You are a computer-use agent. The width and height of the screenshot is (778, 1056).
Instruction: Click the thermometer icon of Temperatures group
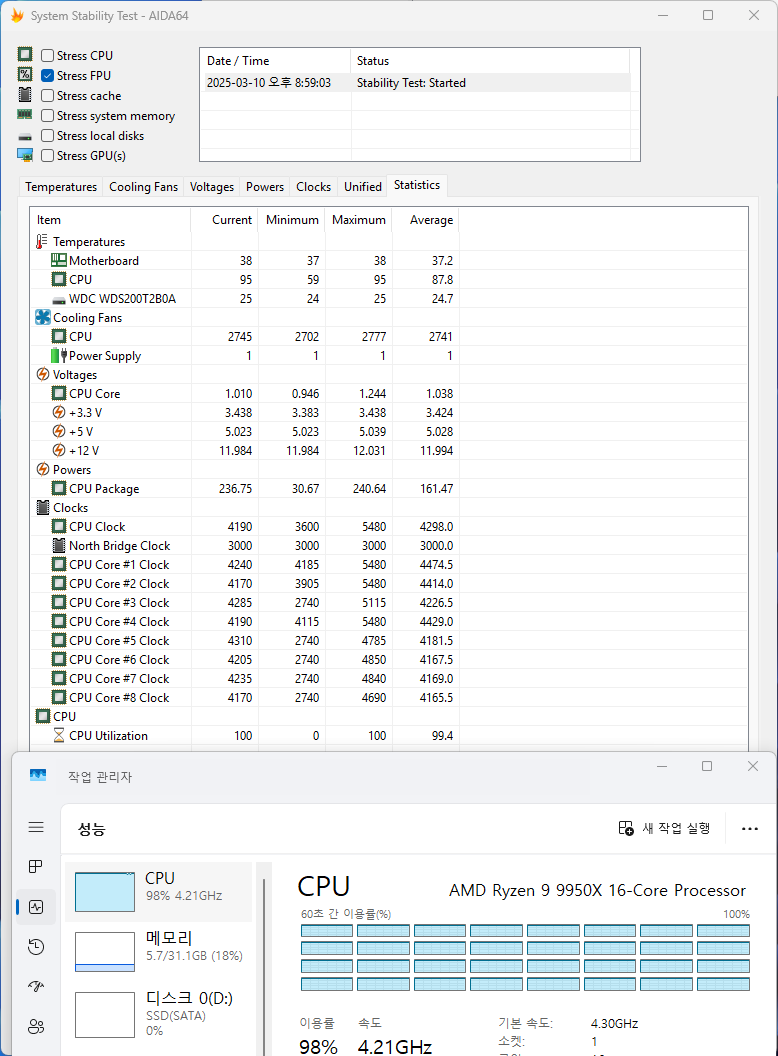tap(42, 241)
